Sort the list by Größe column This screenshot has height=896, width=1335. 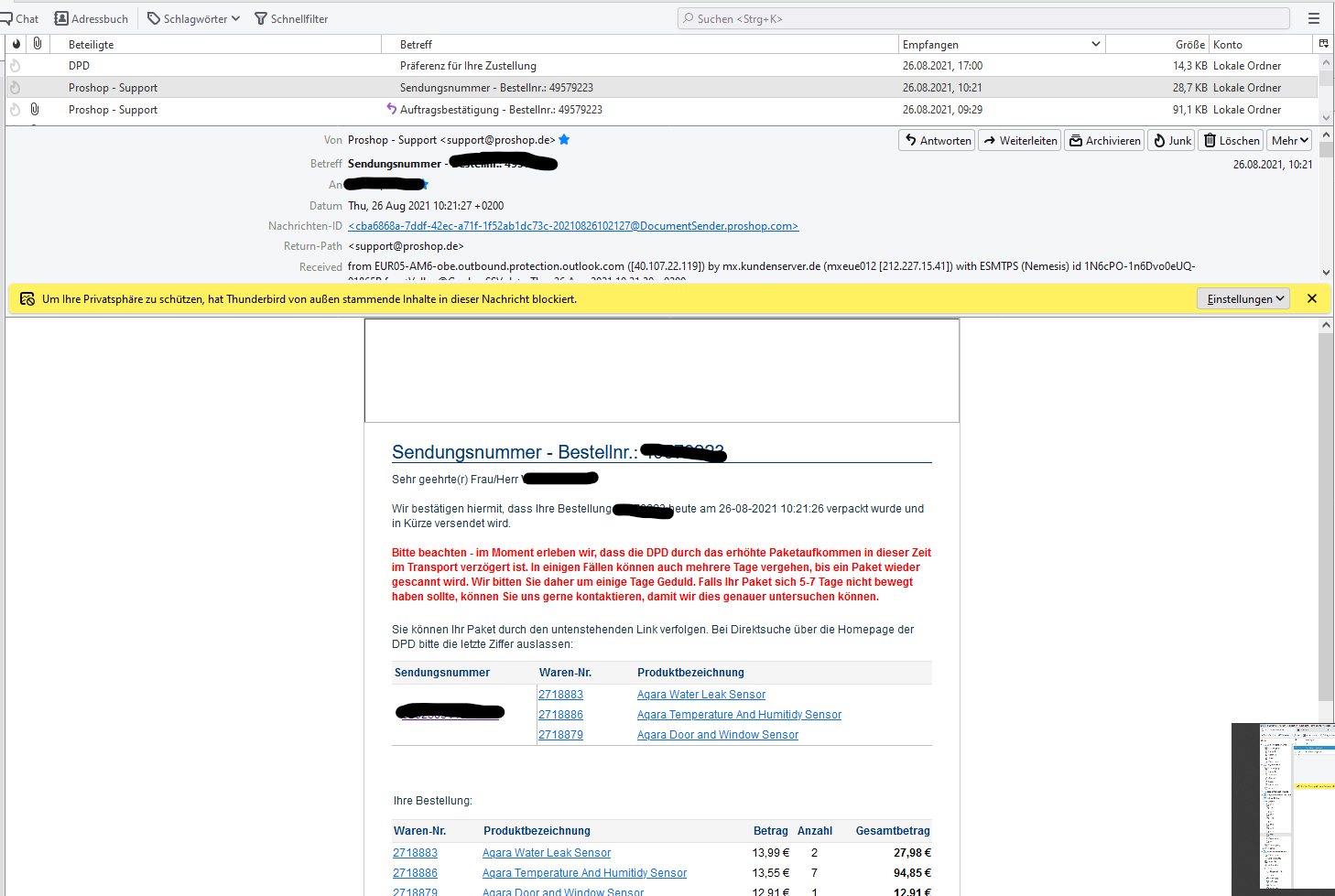click(x=1157, y=44)
